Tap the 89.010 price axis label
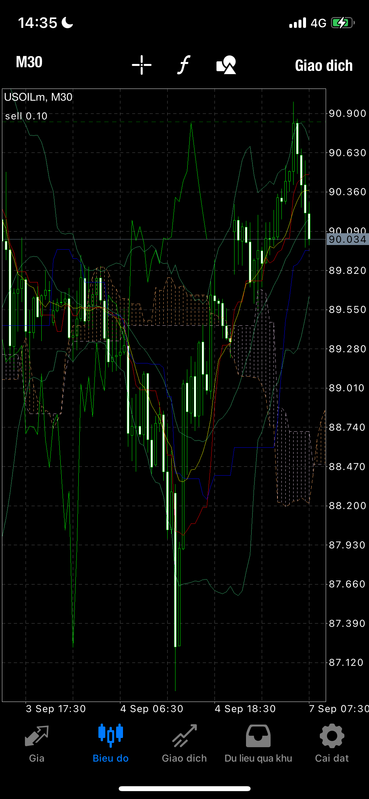369x799 pixels. tap(348, 388)
